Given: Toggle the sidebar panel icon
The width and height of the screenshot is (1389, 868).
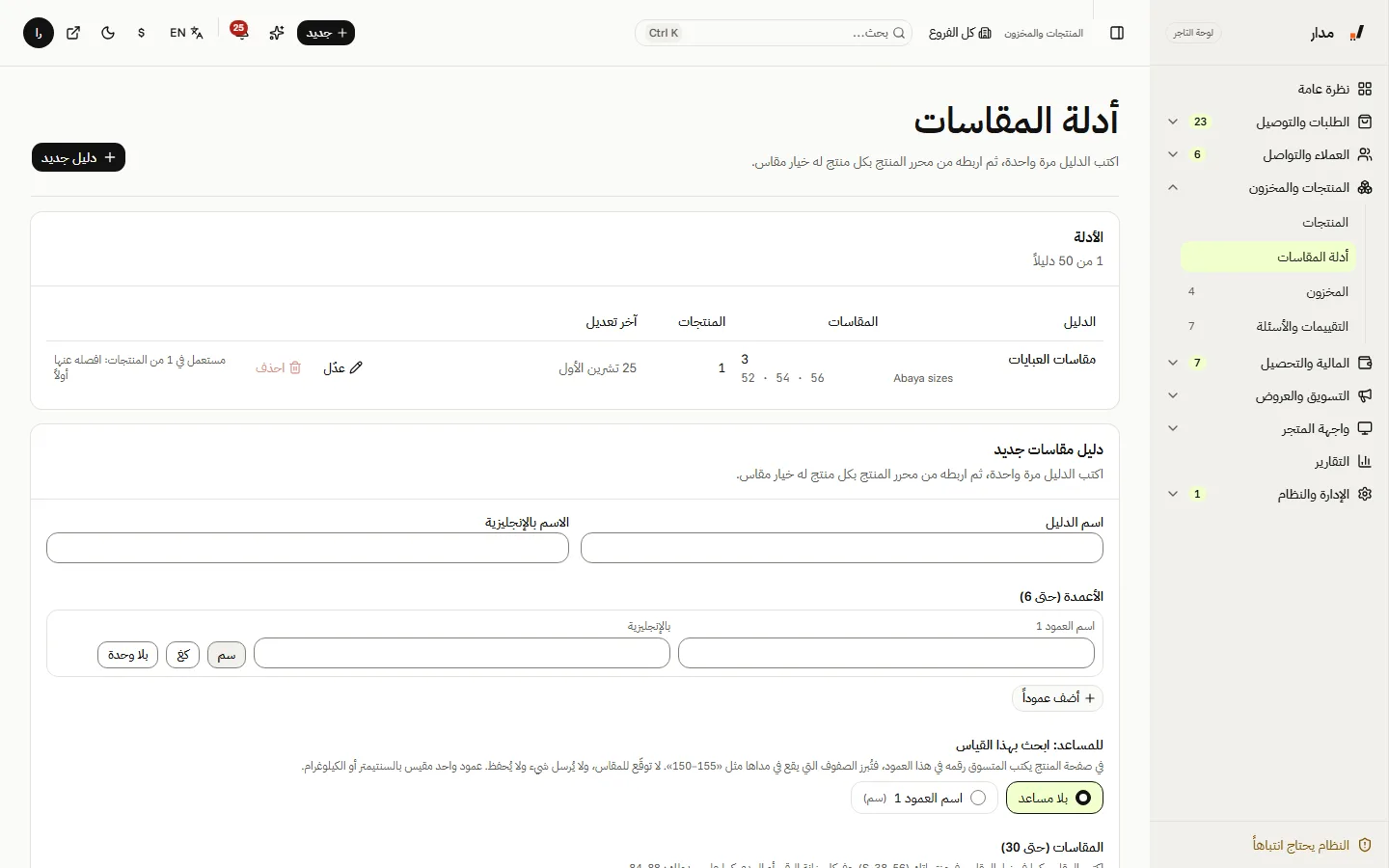Looking at the screenshot, I should pos(1117,33).
